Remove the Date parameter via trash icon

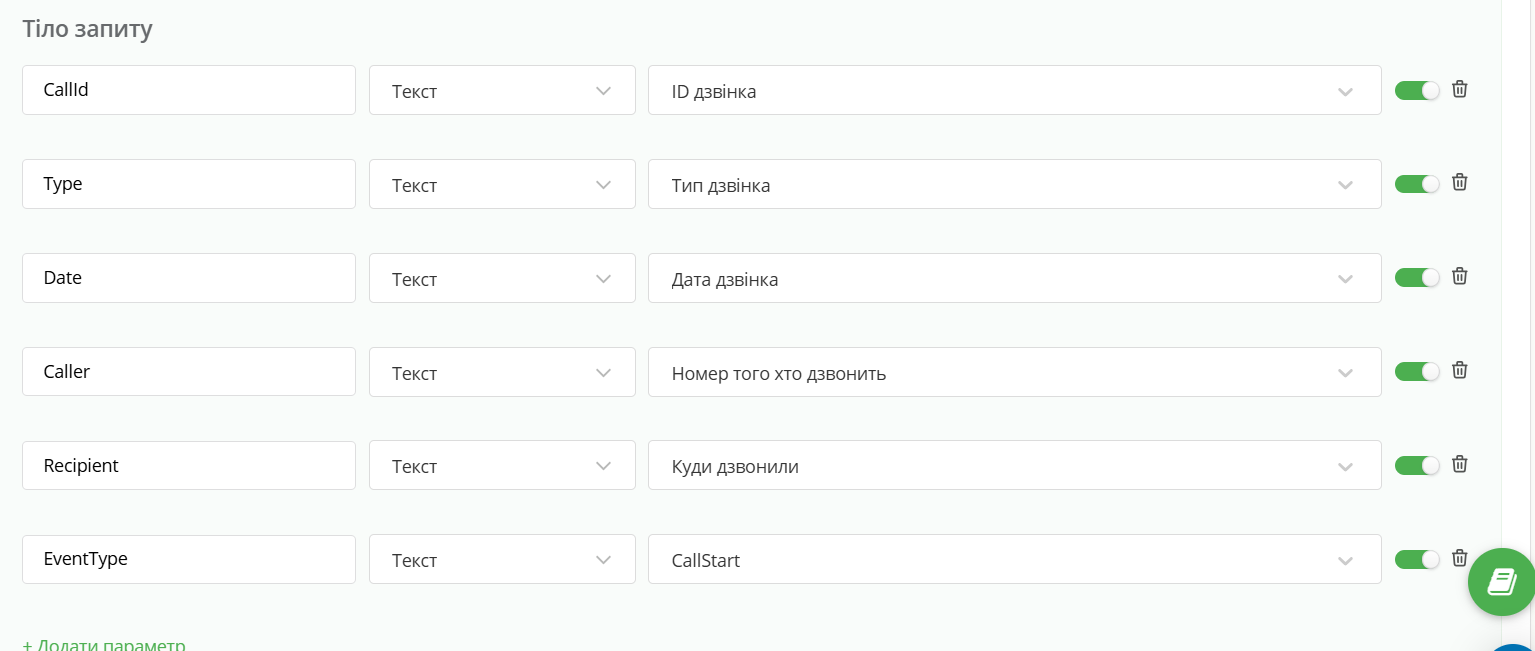point(1459,276)
